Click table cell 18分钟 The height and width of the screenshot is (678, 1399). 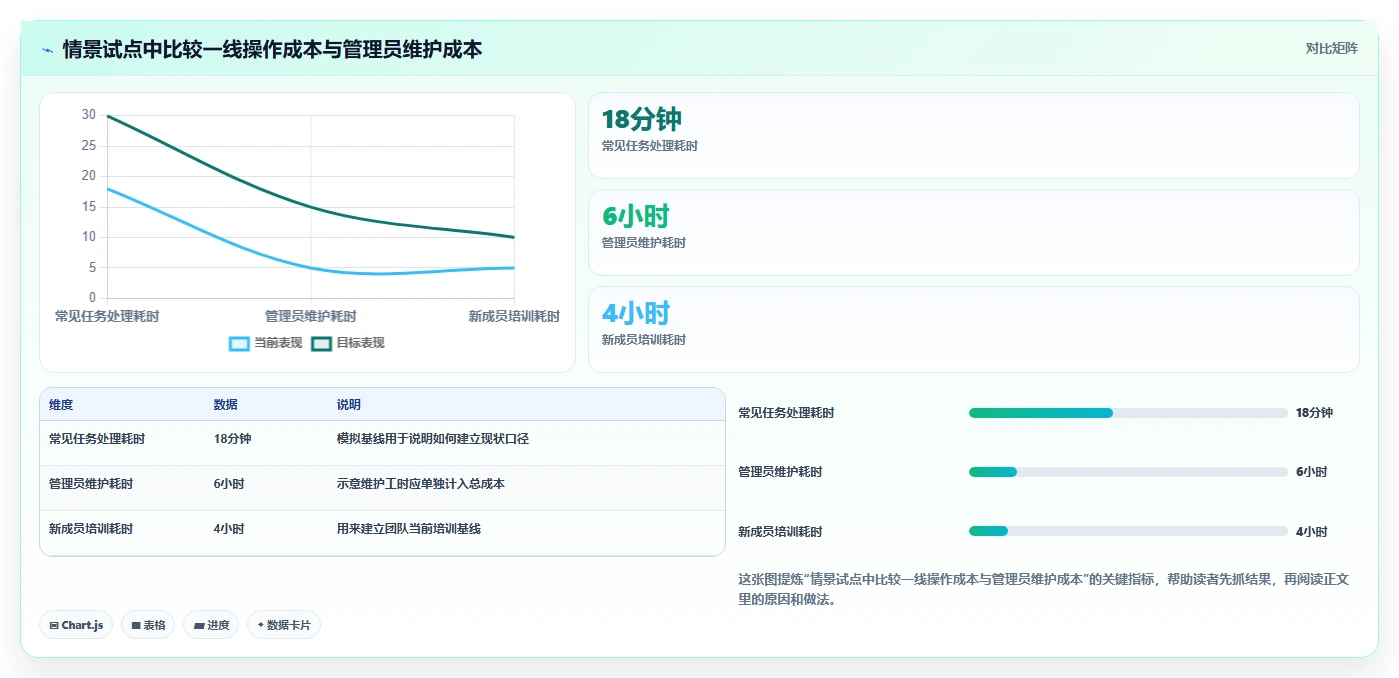[232, 439]
